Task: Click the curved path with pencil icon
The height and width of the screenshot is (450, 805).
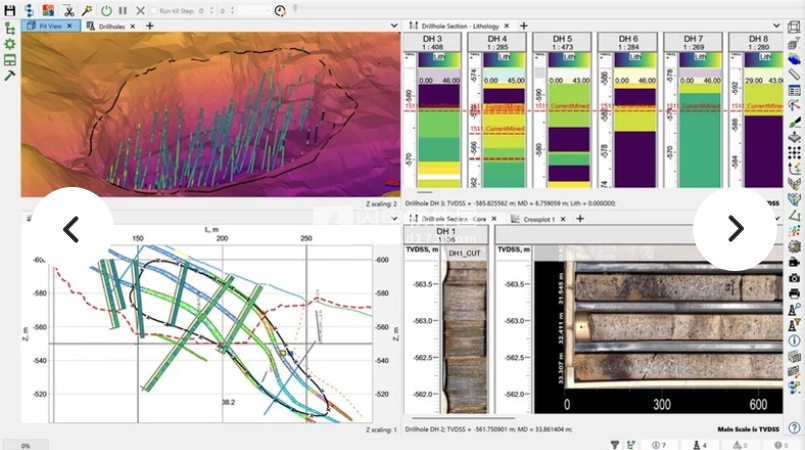Action: tap(794, 168)
